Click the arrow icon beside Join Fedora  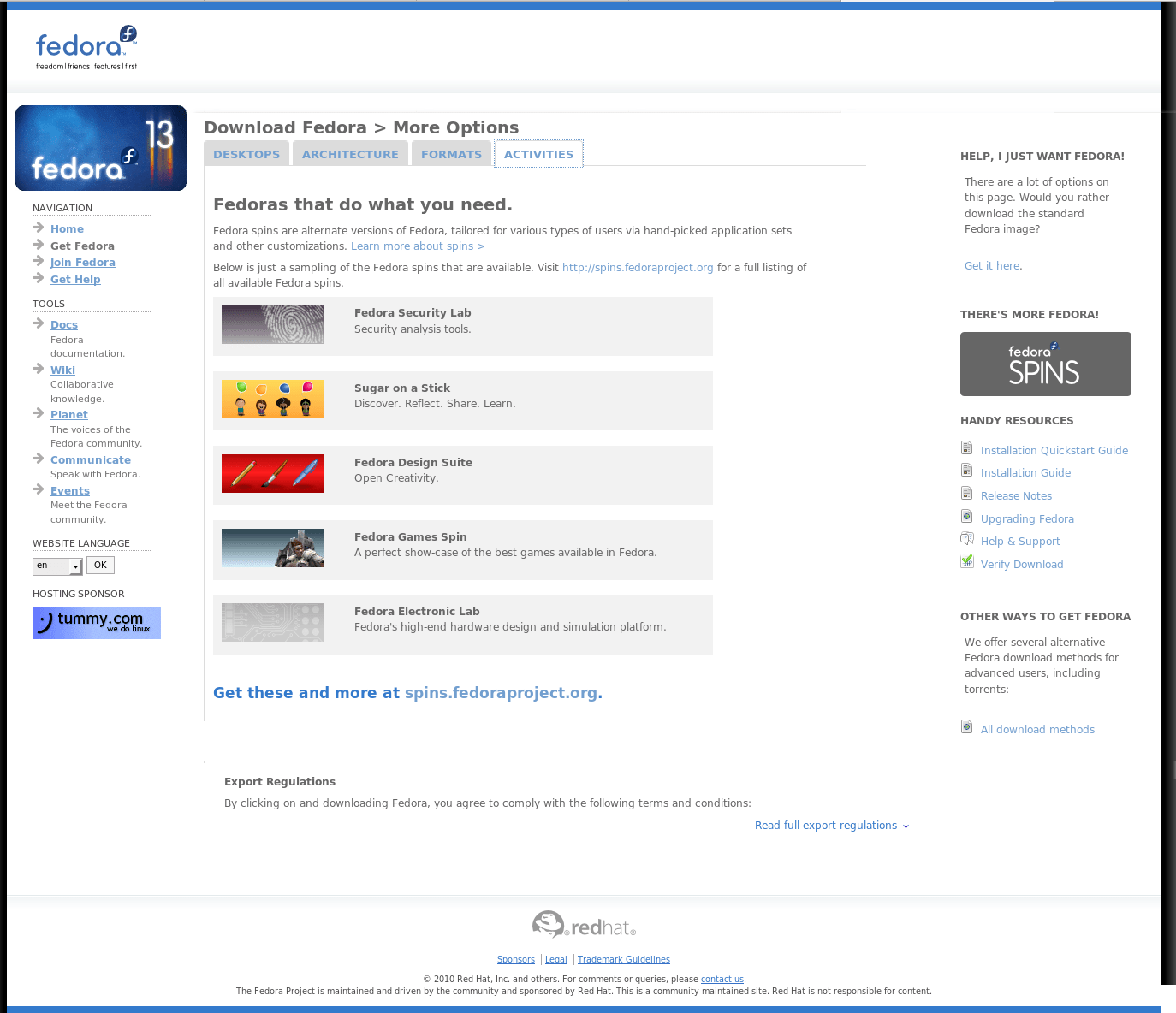(39, 261)
